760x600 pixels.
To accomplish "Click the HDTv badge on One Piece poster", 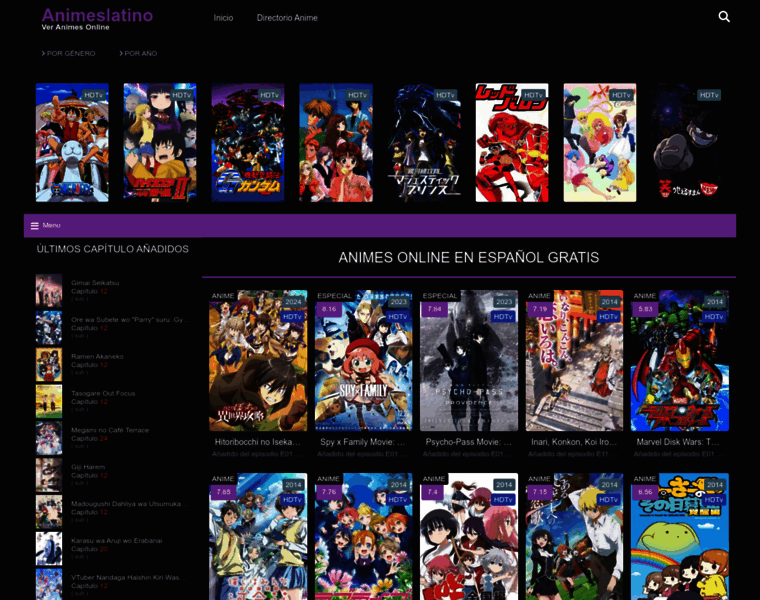I will [94, 95].
